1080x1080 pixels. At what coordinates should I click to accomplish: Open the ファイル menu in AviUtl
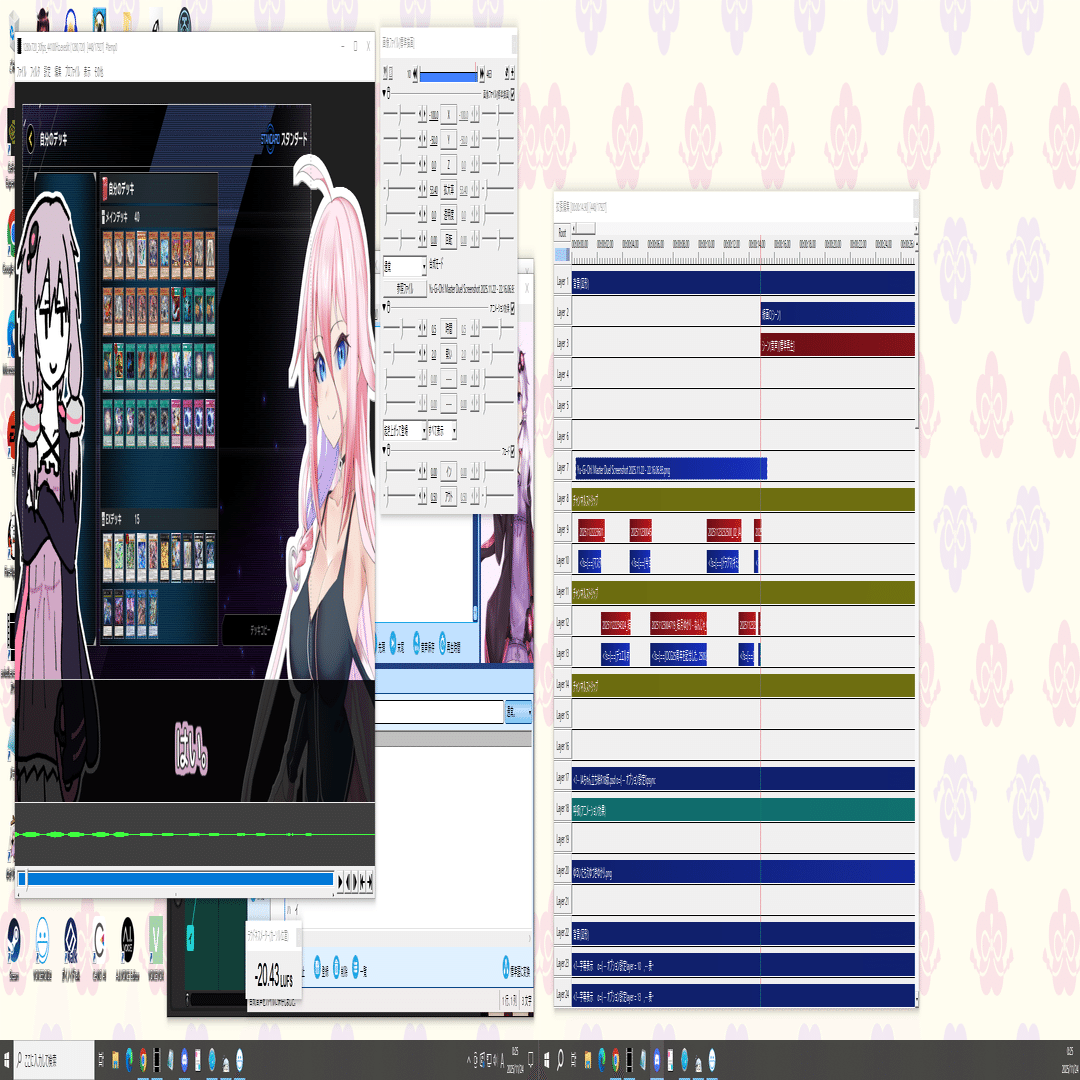click(21, 72)
